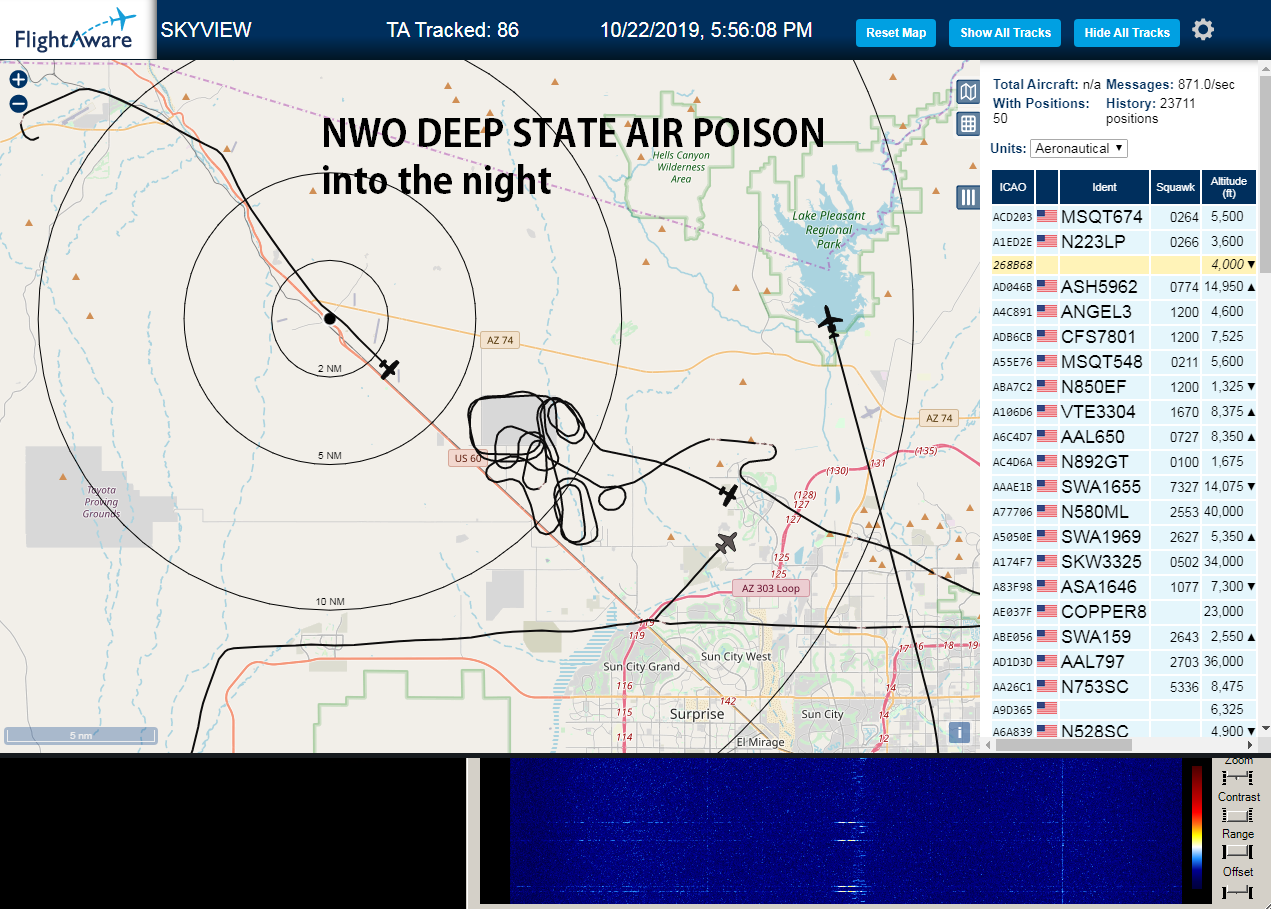Select aircraft SWA159 in the table
Image resolution: width=1271 pixels, height=909 pixels.
click(x=1124, y=636)
